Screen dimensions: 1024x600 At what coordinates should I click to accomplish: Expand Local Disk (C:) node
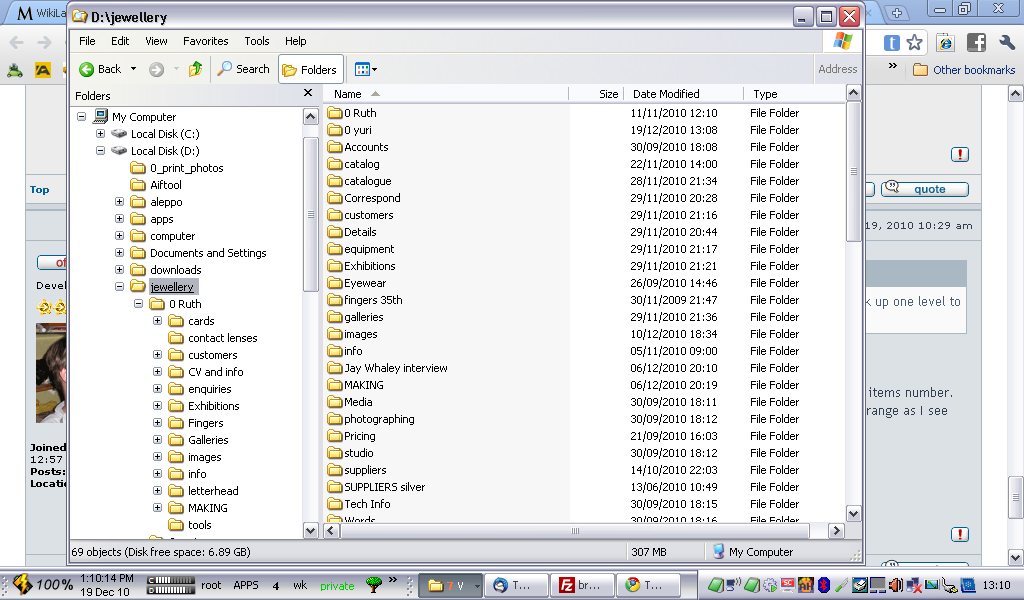(101, 134)
